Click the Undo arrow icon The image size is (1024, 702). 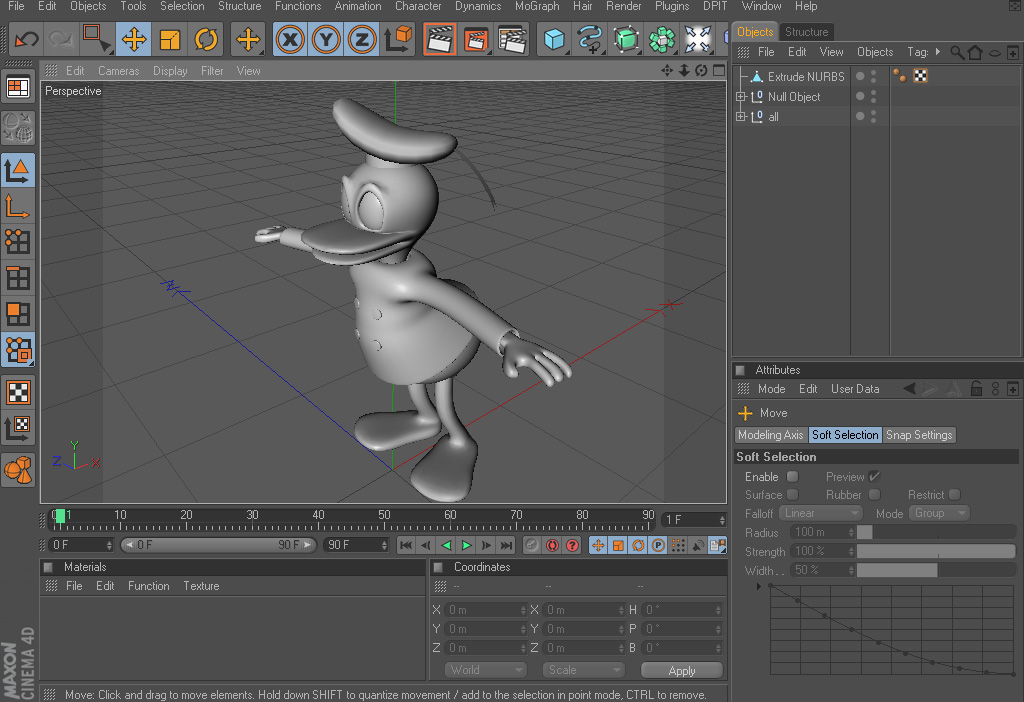point(27,40)
